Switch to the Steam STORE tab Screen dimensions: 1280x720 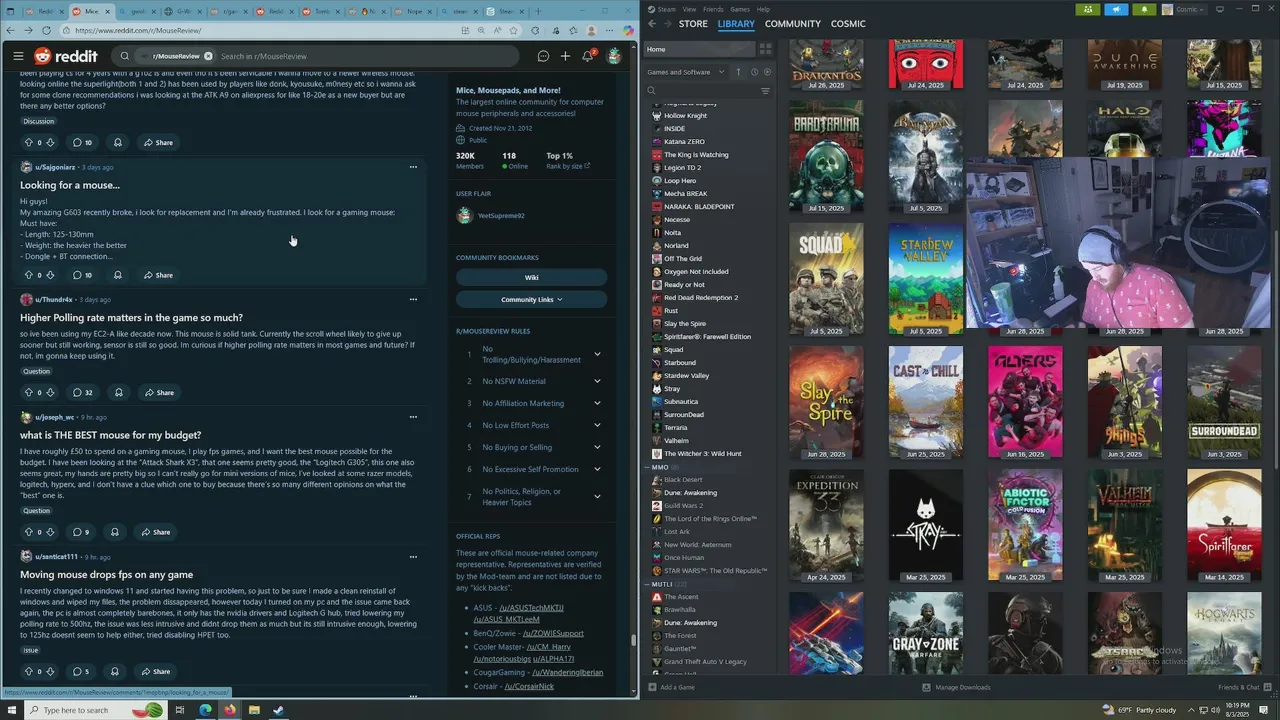point(693,23)
